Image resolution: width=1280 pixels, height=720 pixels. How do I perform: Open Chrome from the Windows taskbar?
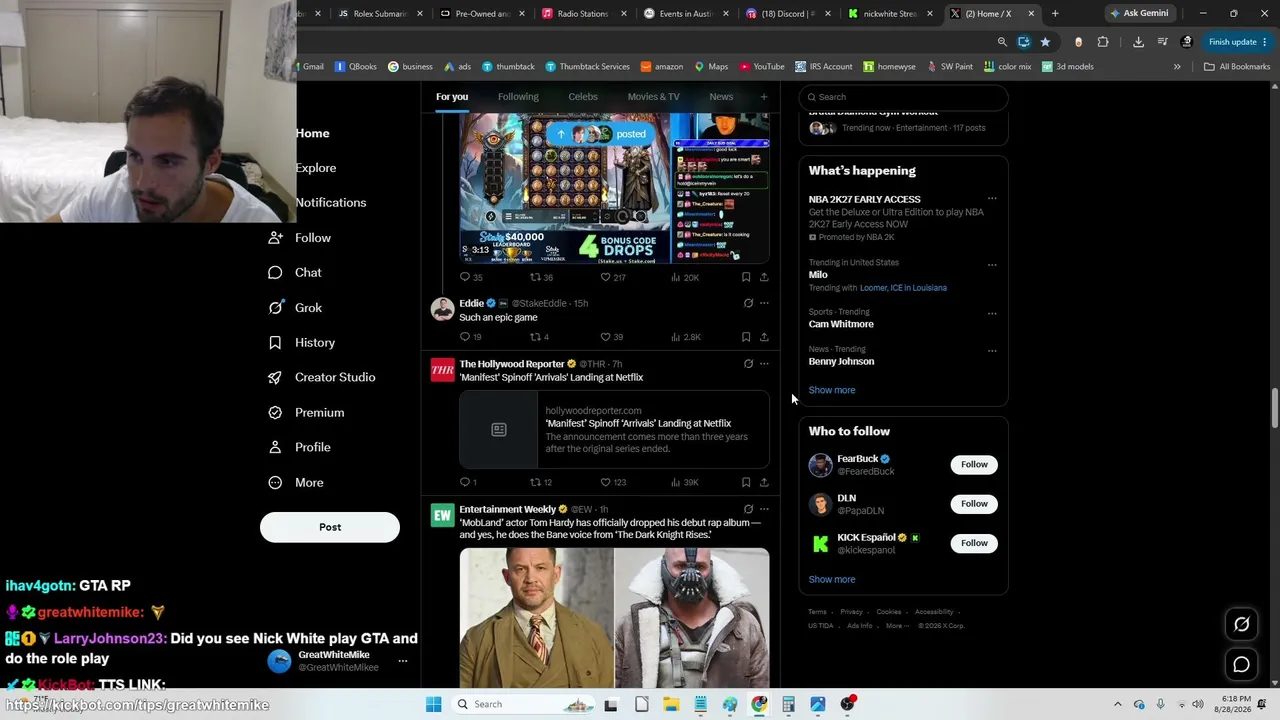point(759,704)
